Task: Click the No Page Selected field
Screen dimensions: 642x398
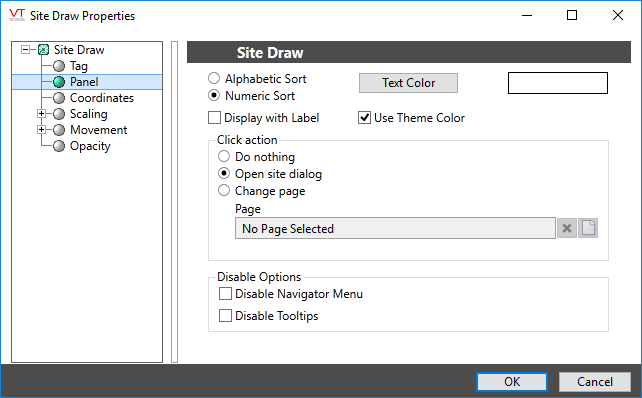Action: [x=395, y=228]
